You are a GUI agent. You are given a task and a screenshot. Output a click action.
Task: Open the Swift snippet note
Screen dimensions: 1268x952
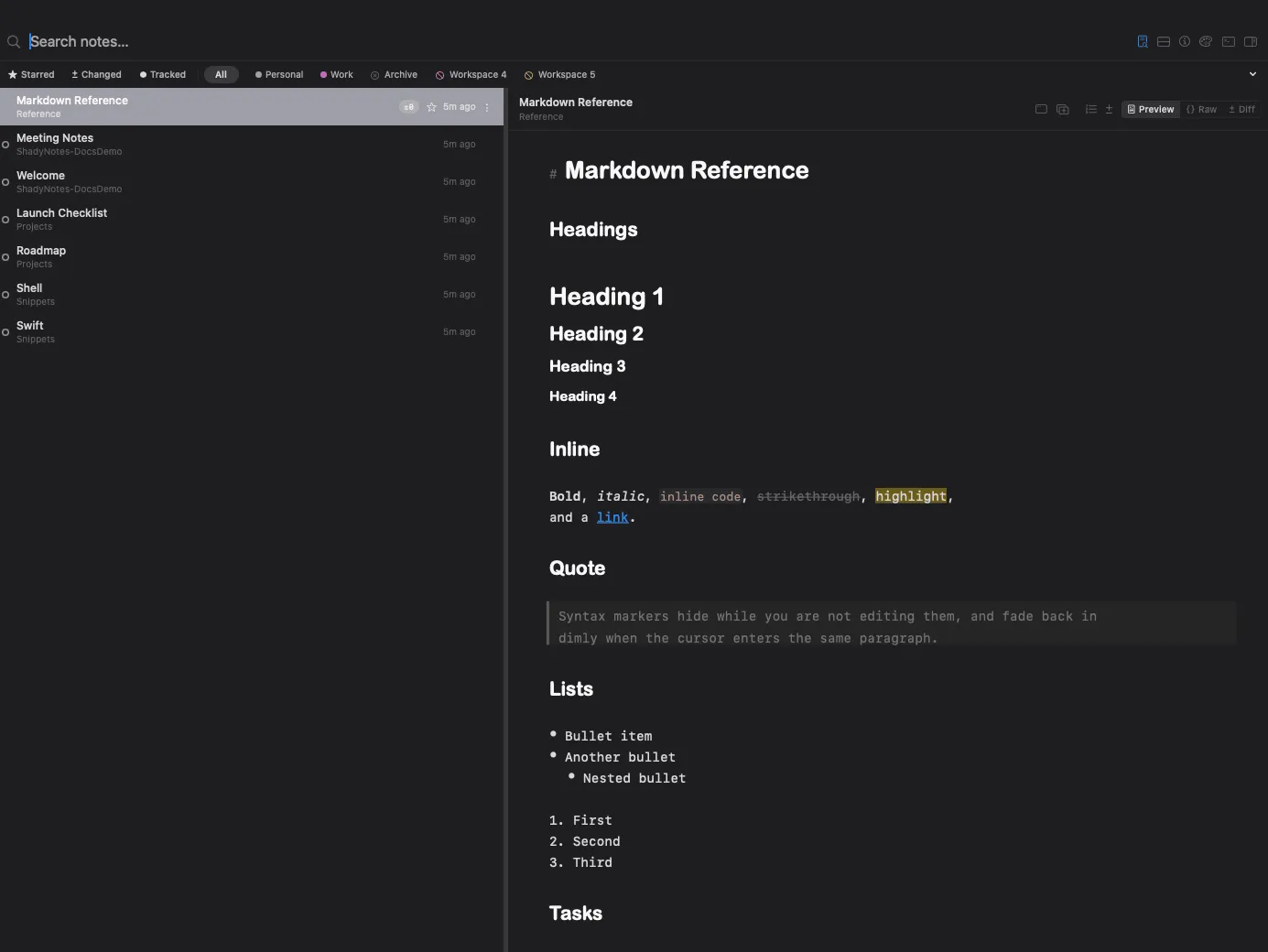tap(252, 332)
